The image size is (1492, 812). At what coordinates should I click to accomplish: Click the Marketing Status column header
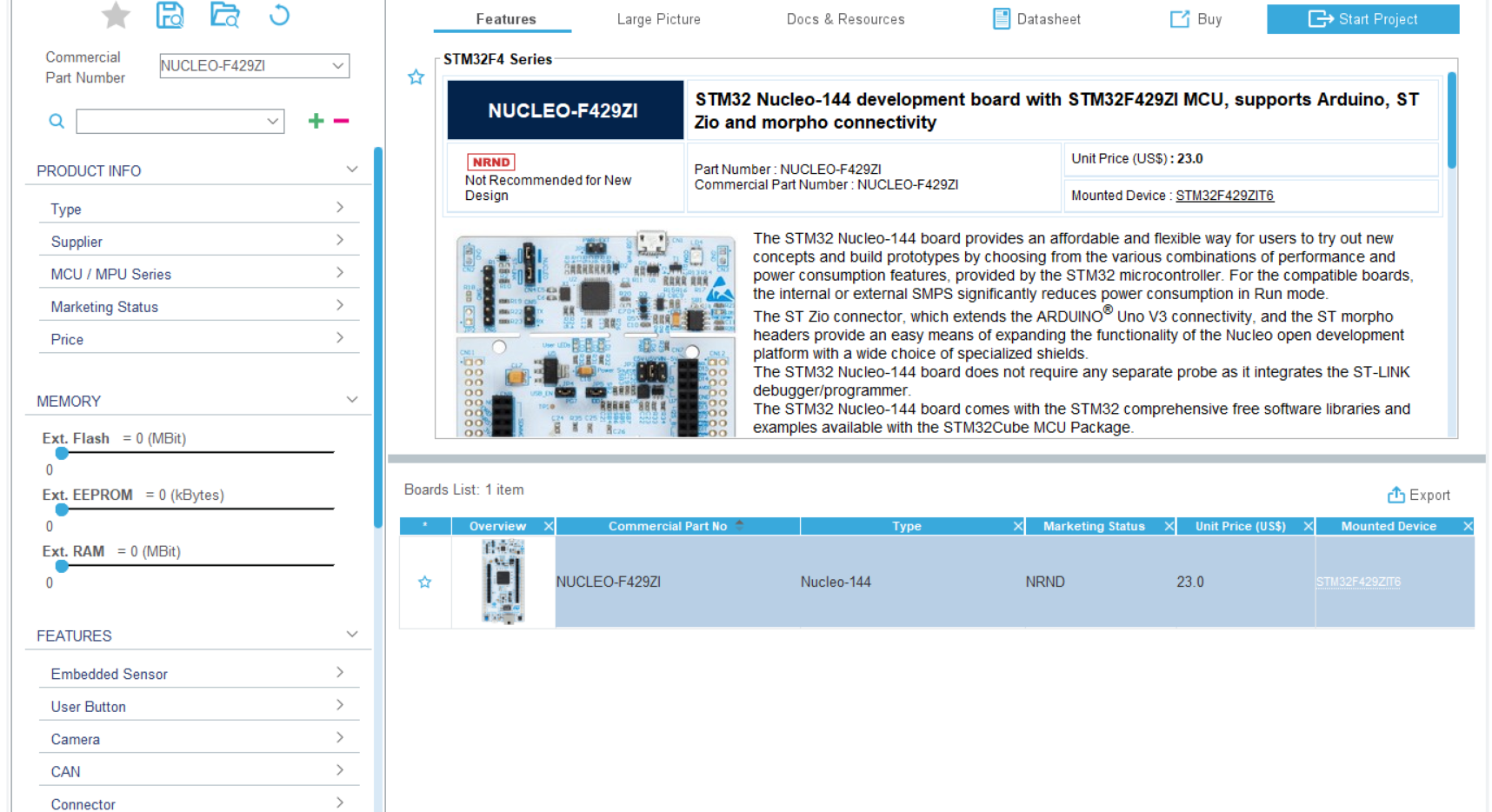point(1094,526)
